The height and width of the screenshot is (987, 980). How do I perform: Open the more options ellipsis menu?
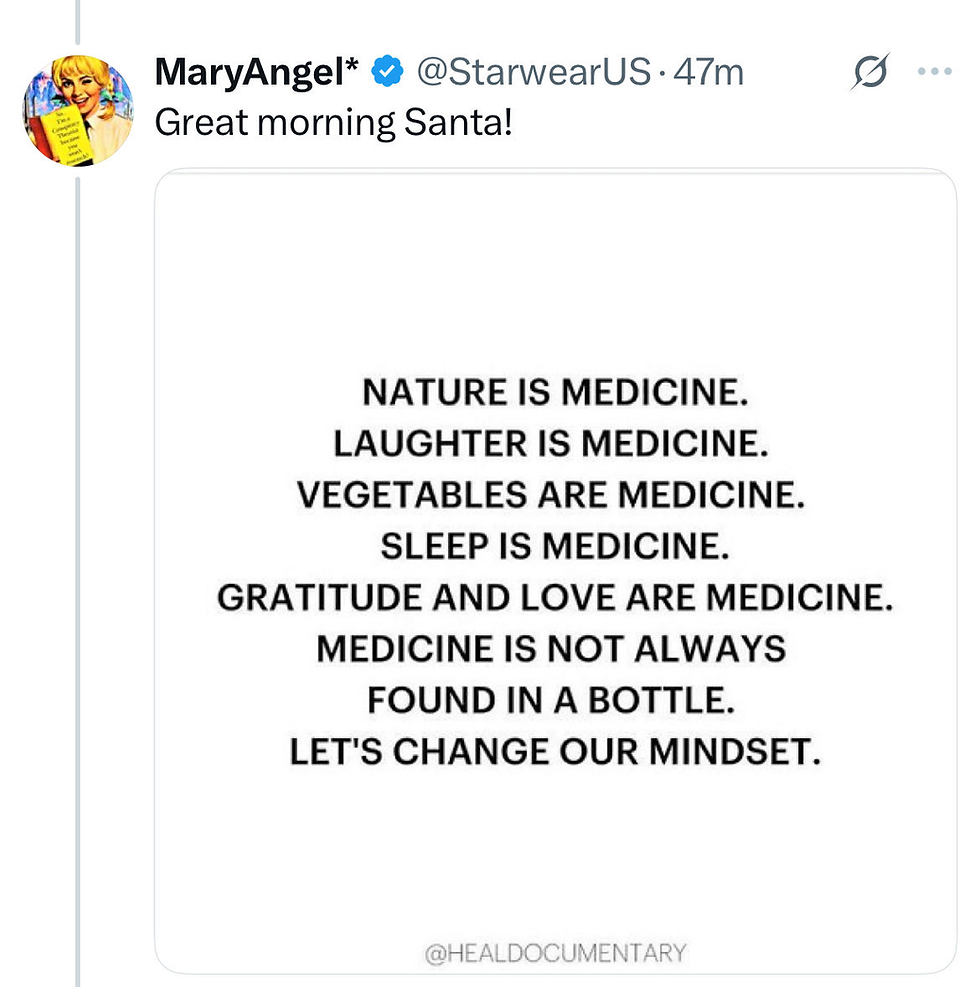tap(934, 73)
